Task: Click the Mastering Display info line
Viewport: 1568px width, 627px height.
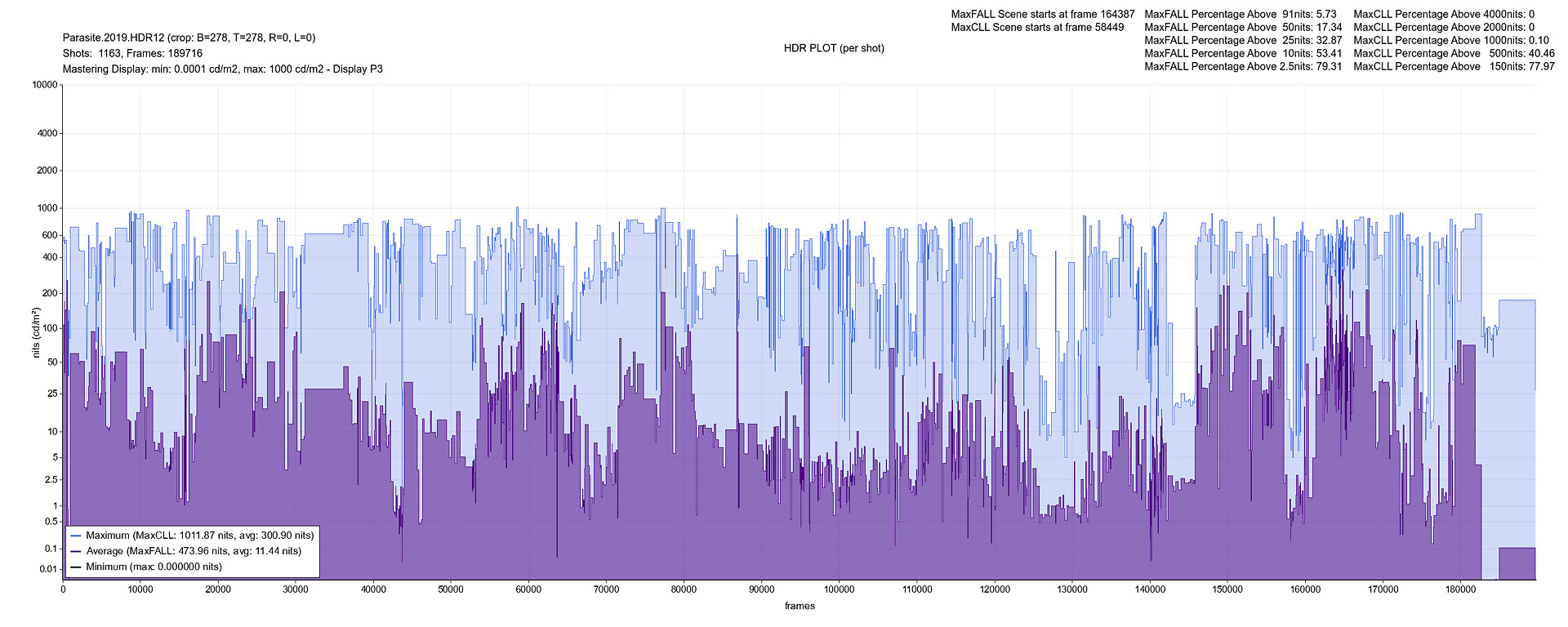Action: pos(223,69)
